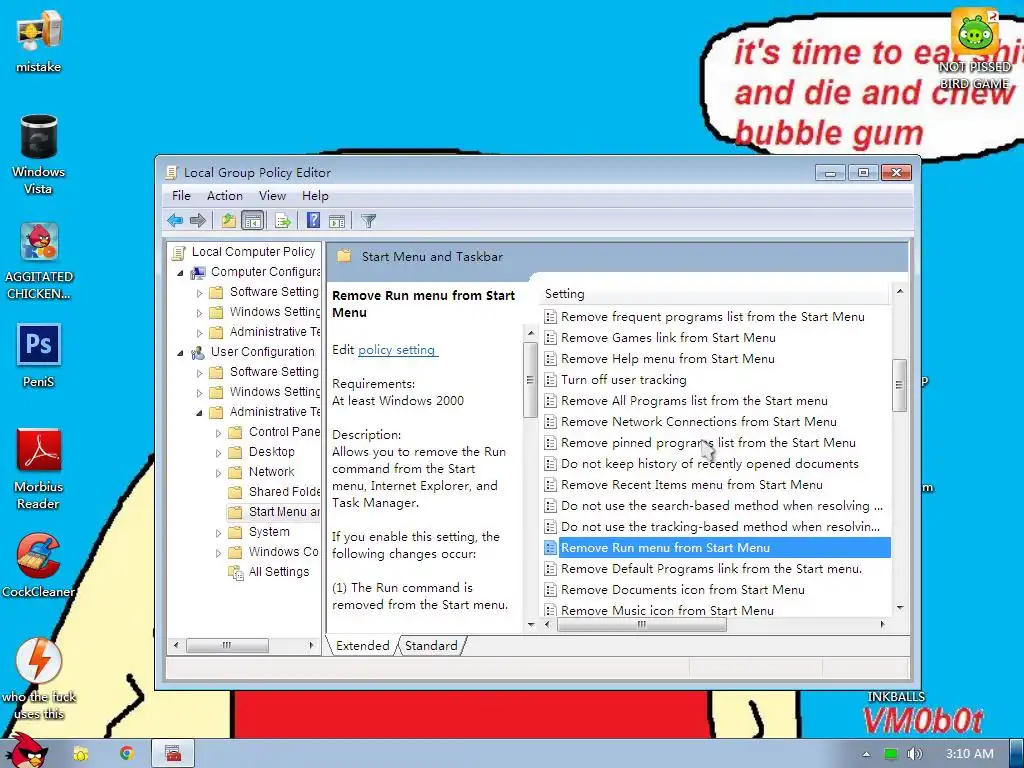This screenshot has height=768, width=1024.
Task: Click the Export List toolbar icon
Action: click(x=283, y=221)
